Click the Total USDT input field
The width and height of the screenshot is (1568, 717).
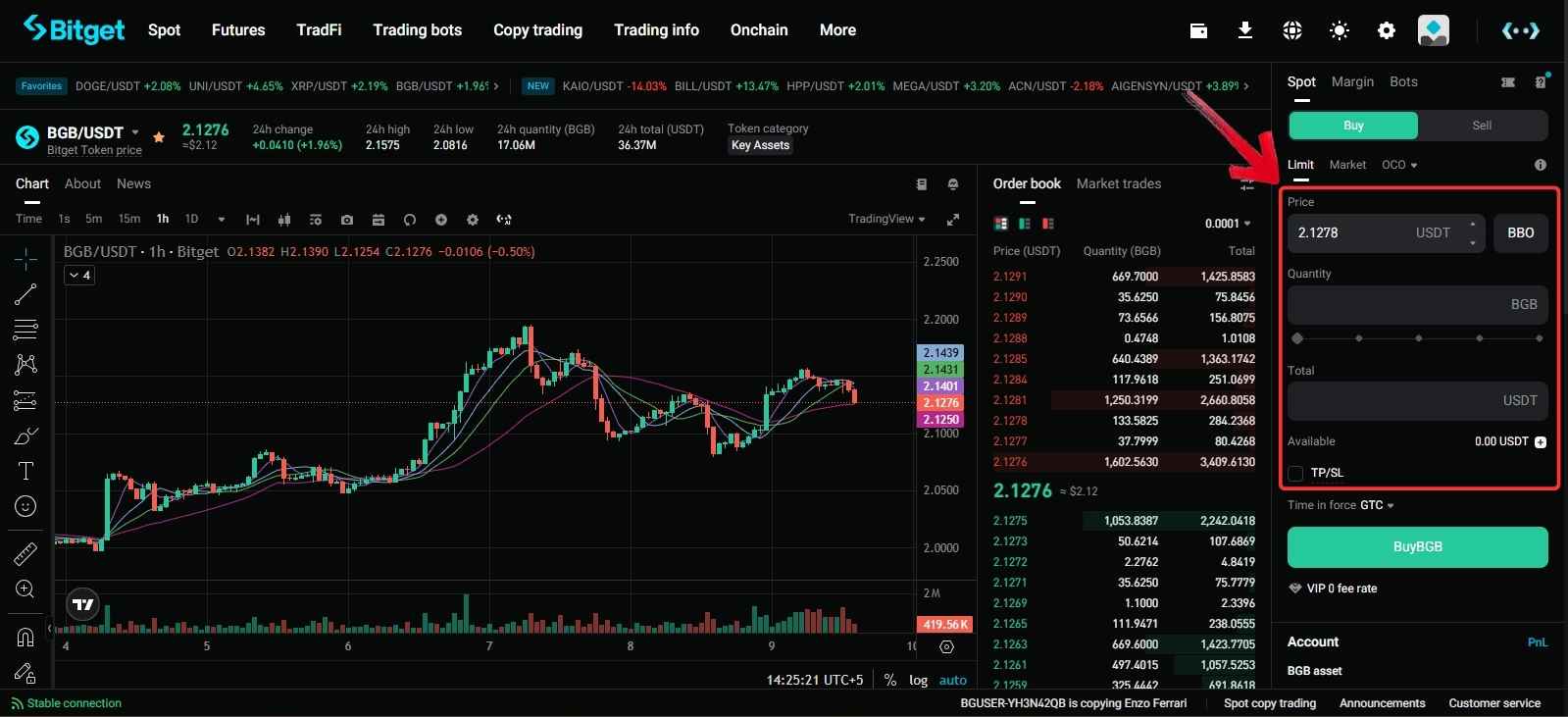[x=1418, y=401]
